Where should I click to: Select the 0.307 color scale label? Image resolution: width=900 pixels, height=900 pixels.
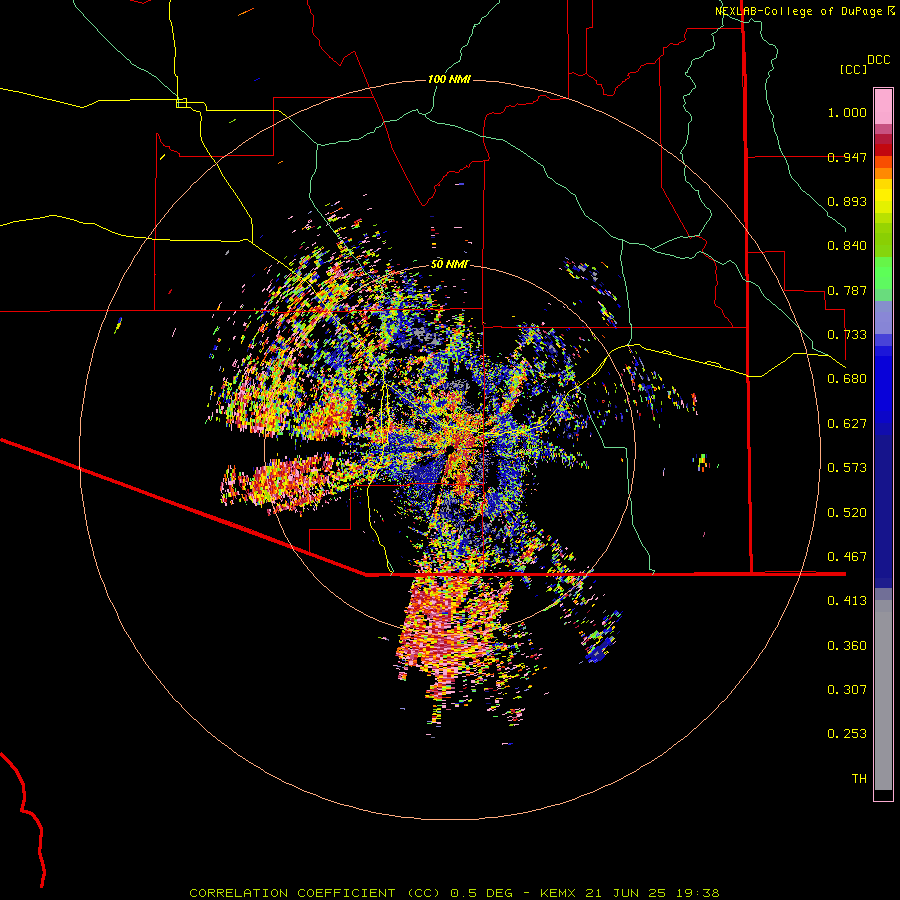[847, 690]
